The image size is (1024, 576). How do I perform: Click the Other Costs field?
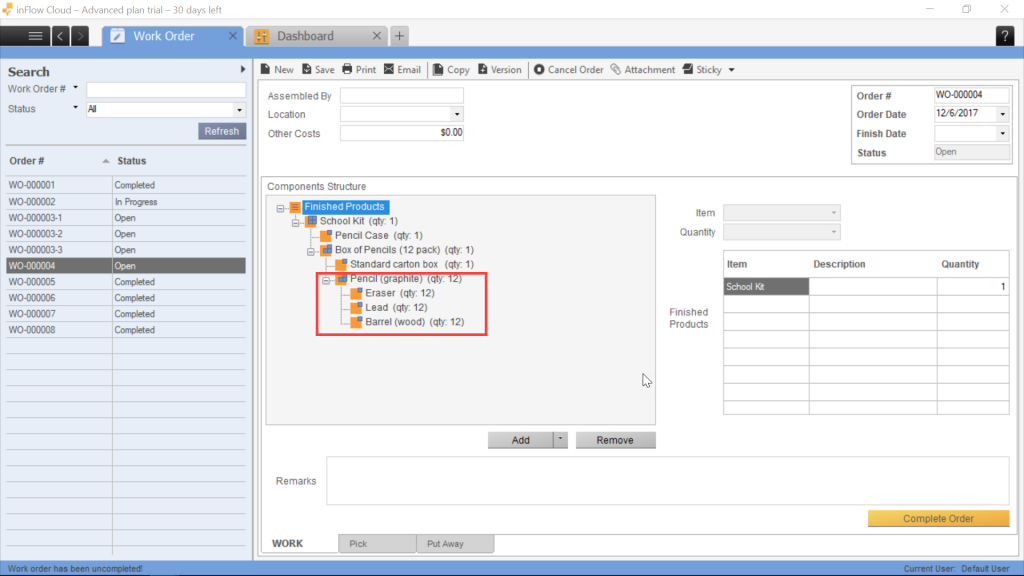[x=402, y=133]
